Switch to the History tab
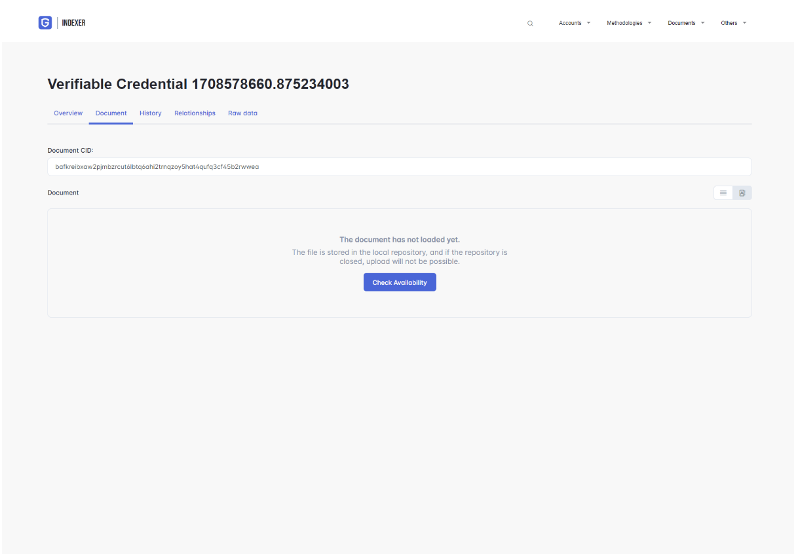Viewport: 794px width, 554px height. tap(150, 113)
